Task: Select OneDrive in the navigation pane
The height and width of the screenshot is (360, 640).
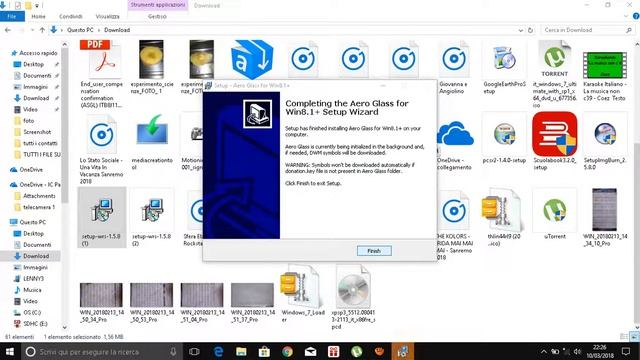Action: click(31, 169)
